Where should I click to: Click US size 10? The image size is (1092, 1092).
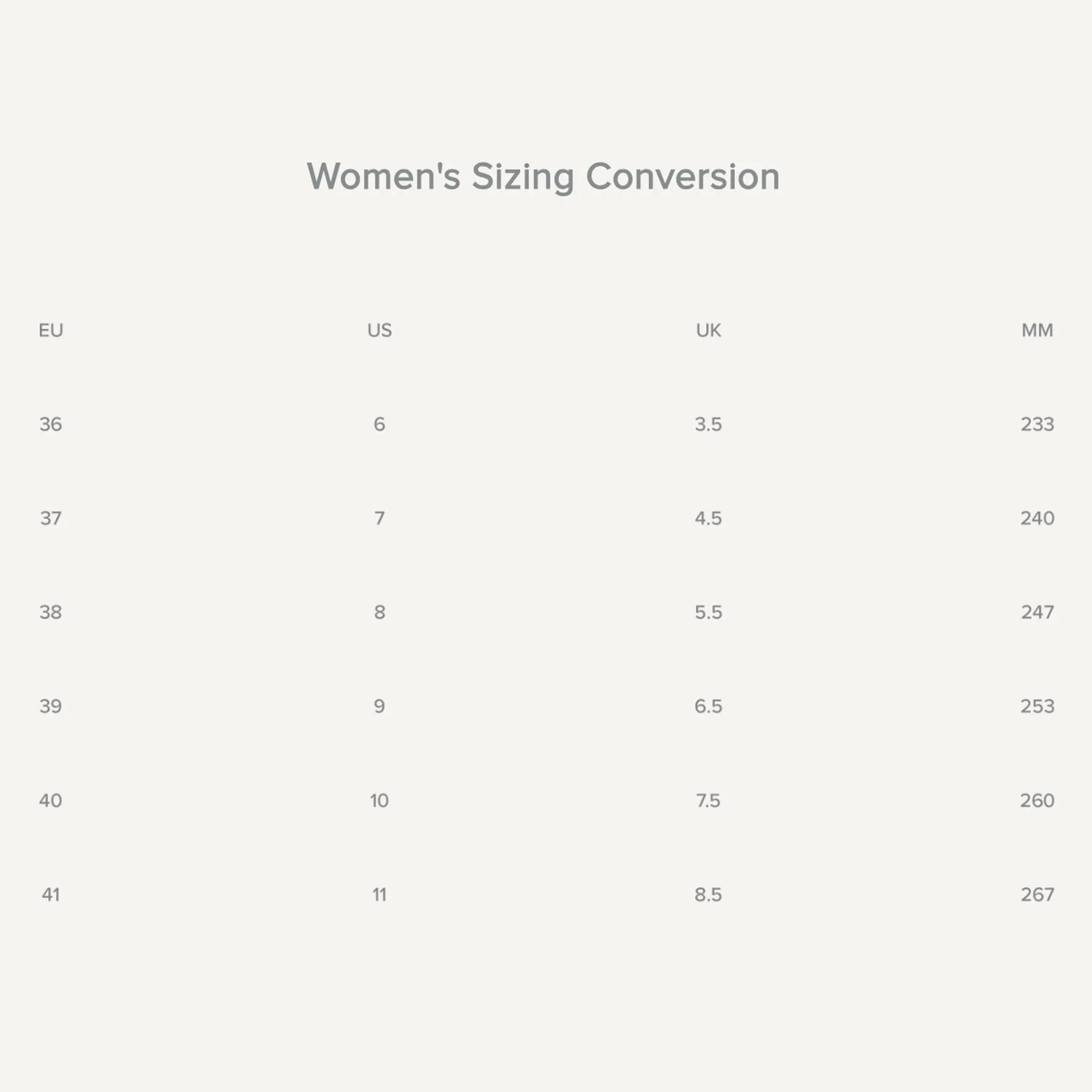[x=379, y=800]
